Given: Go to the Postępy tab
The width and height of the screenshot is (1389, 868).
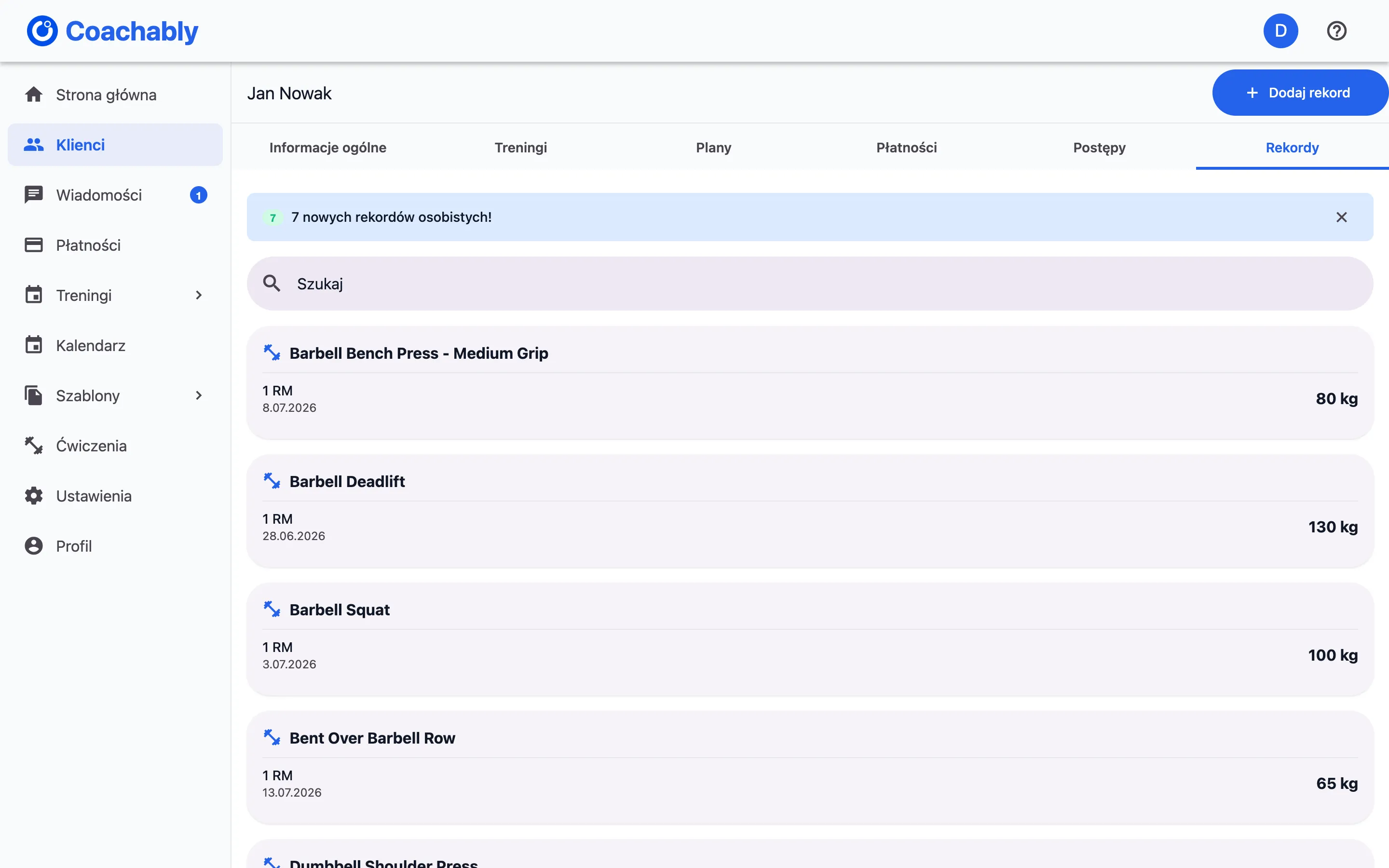Looking at the screenshot, I should click(1099, 148).
